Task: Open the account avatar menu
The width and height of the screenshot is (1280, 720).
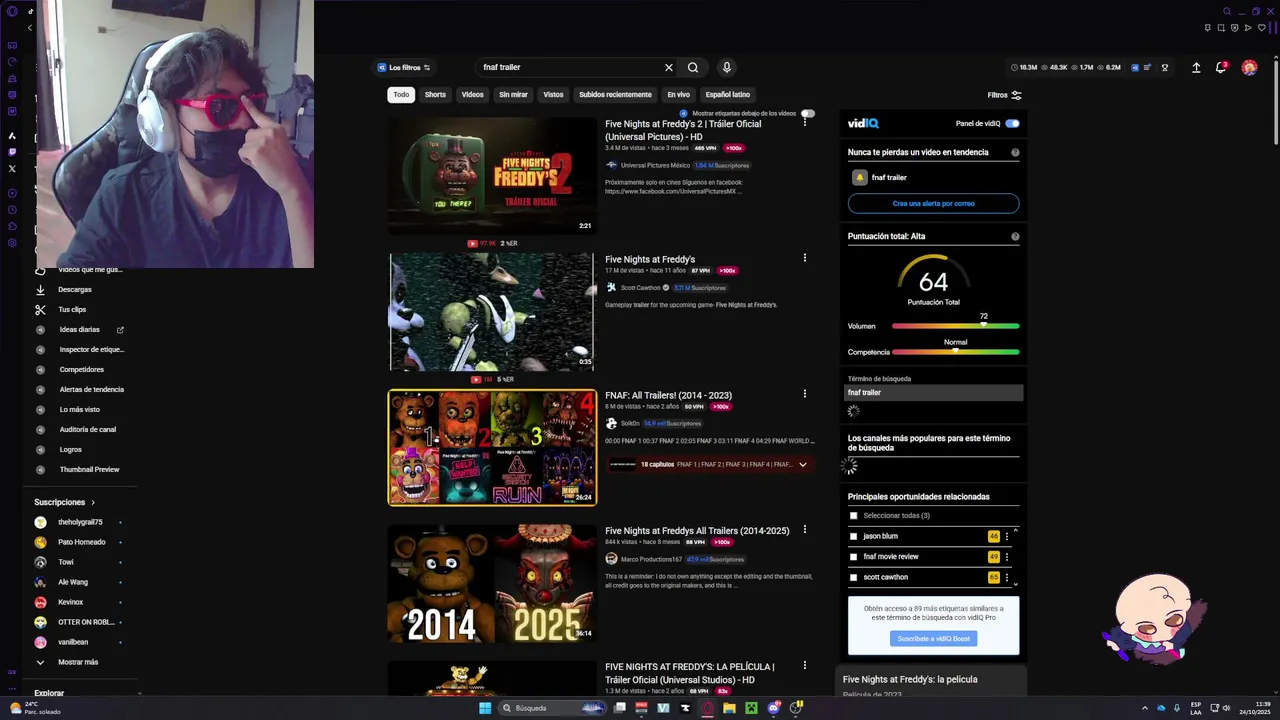Action: [x=1249, y=67]
